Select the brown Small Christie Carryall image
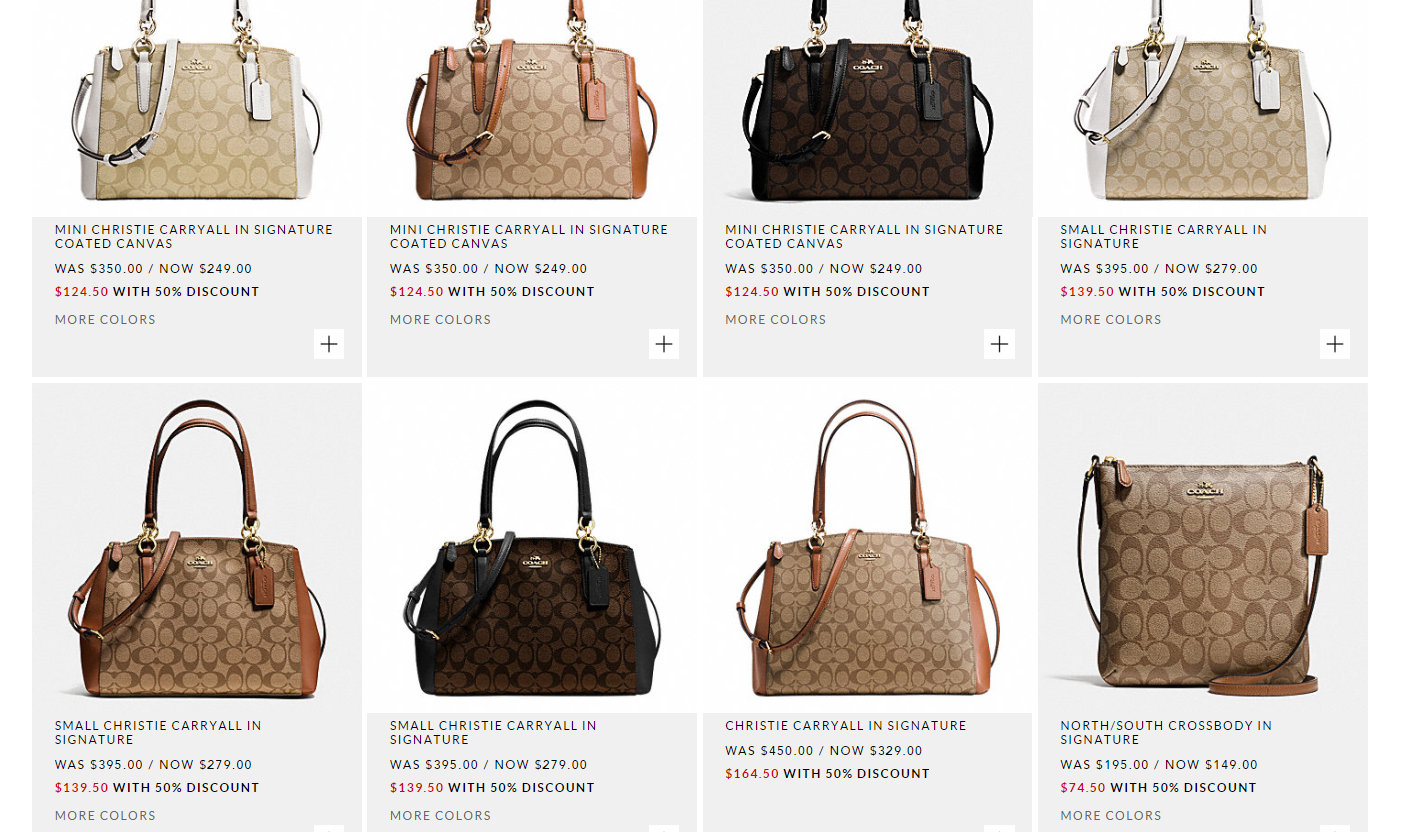Image resolution: width=1418 pixels, height=832 pixels. coord(197,548)
